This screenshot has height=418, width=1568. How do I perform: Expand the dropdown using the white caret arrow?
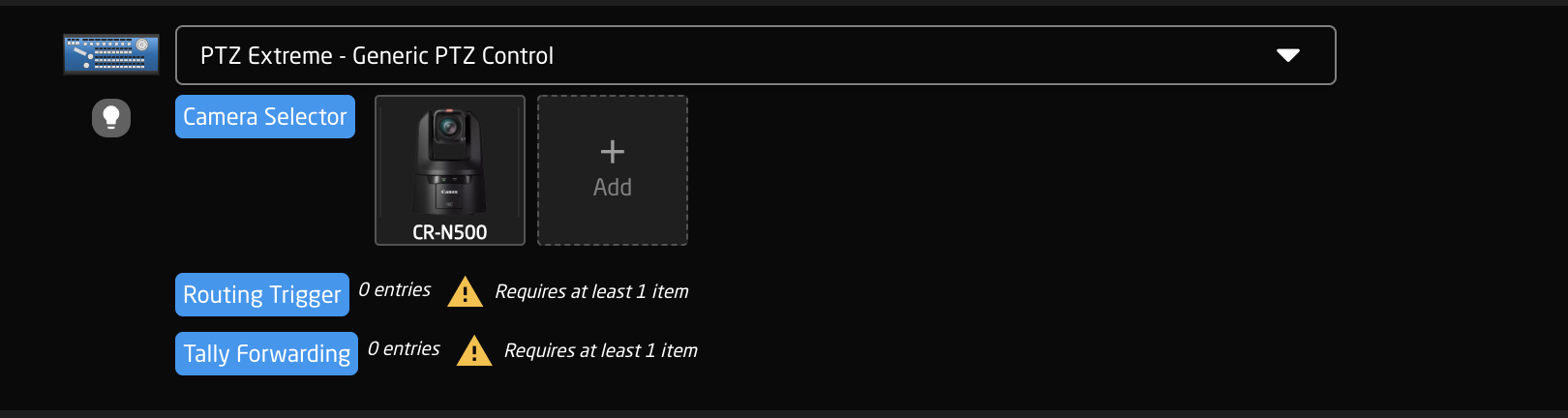coord(1288,55)
